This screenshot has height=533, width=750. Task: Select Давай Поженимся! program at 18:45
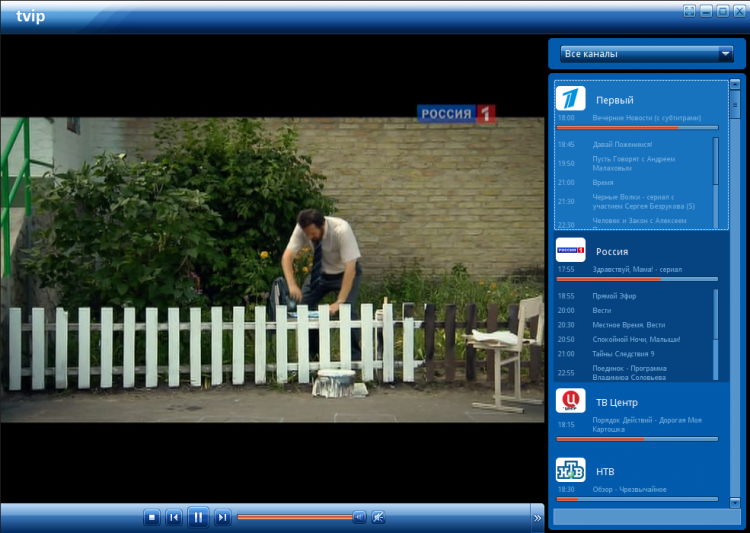(622, 144)
